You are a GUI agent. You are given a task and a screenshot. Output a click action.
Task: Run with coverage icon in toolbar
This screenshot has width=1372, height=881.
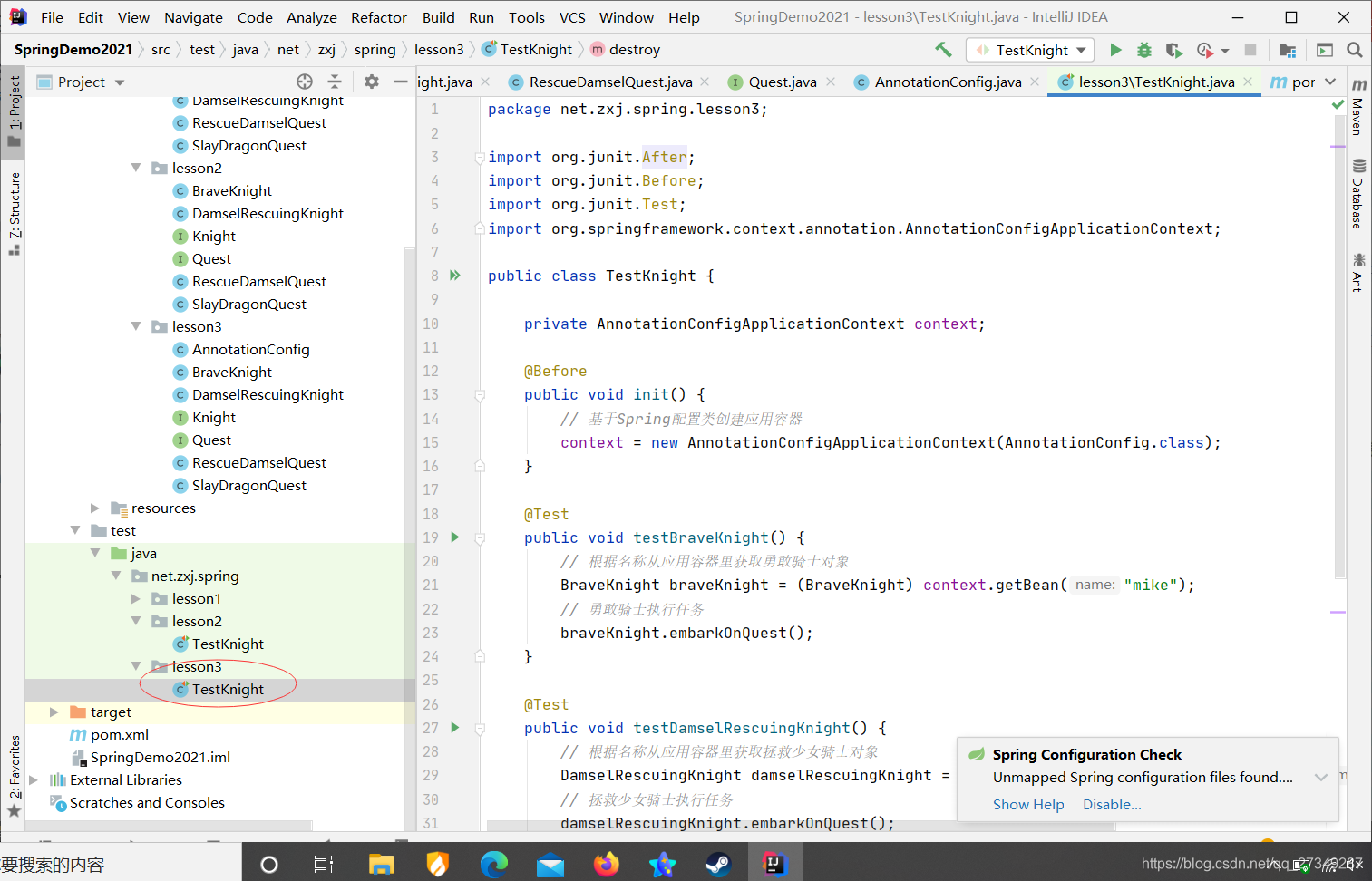pyautogui.click(x=1174, y=50)
